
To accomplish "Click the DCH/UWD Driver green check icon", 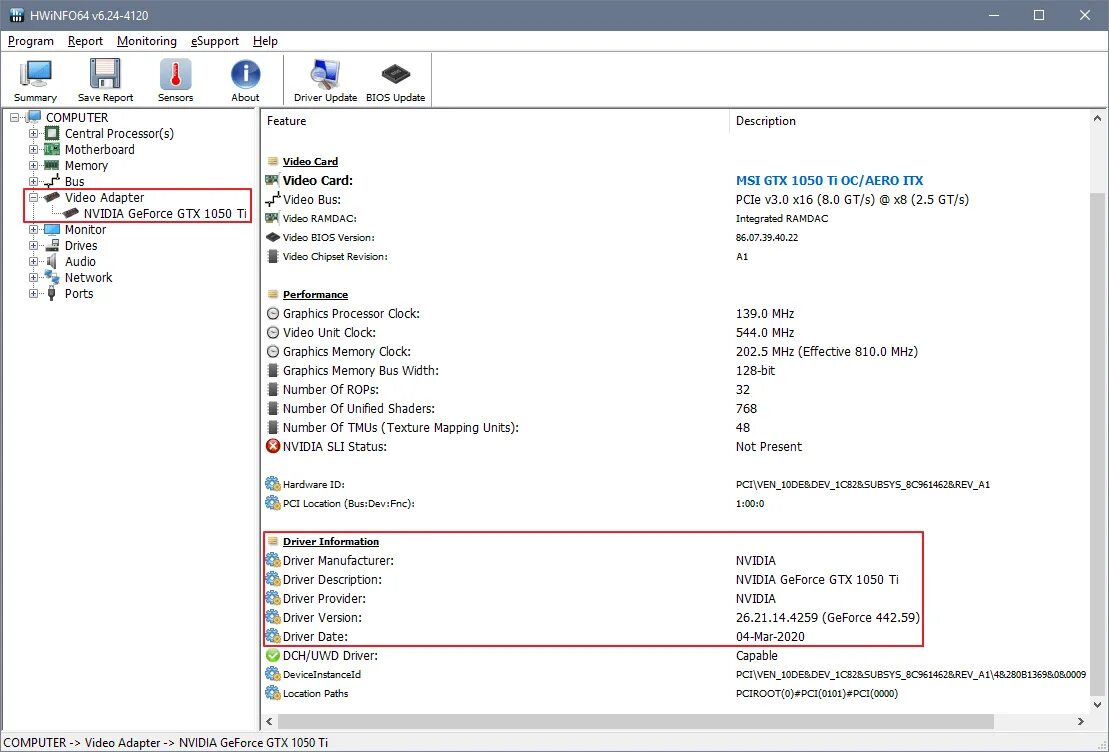I will tap(272, 656).
